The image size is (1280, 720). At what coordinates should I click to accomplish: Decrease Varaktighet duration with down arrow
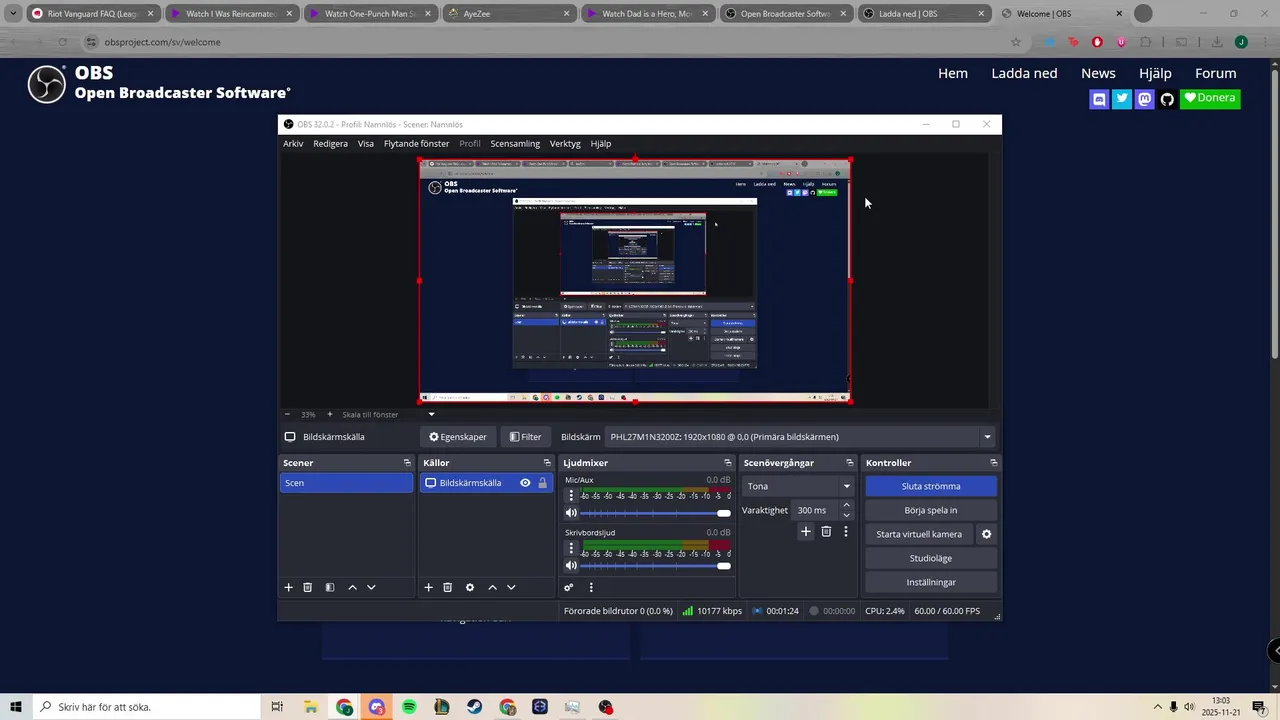click(846, 515)
